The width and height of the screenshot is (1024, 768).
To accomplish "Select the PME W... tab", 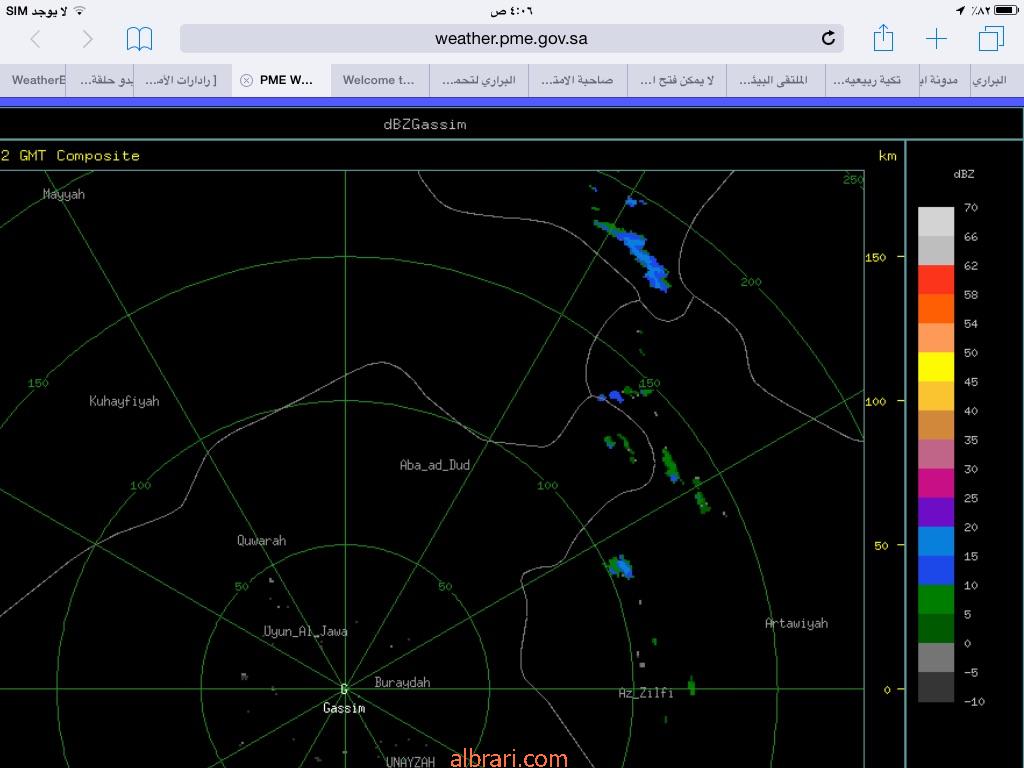I will click(x=281, y=80).
